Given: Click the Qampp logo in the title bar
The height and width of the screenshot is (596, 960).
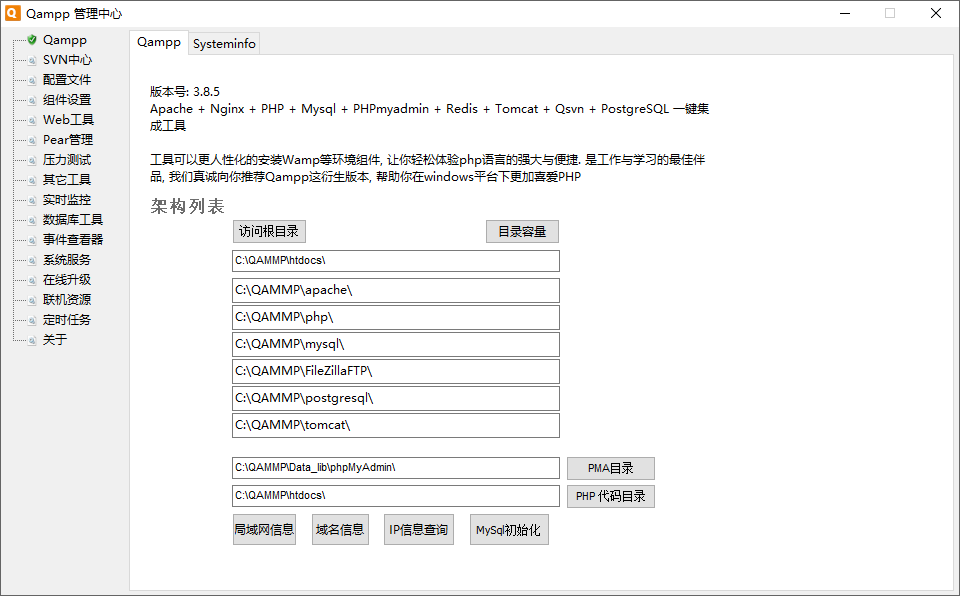Looking at the screenshot, I should (x=13, y=13).
